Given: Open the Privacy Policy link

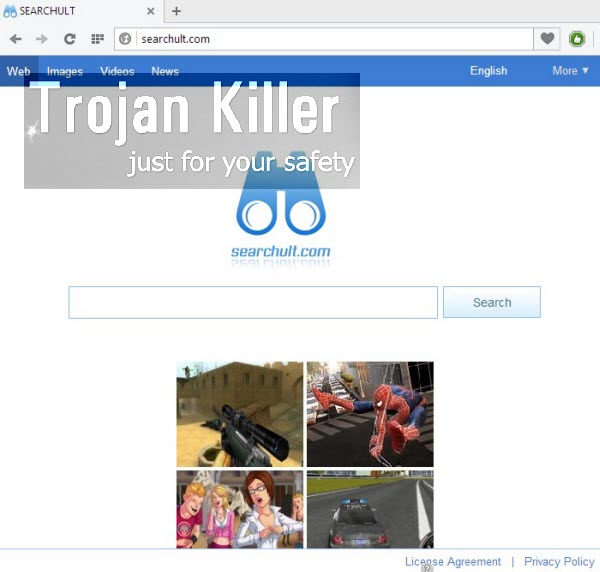Looking at the screenshot, I should coord(559,562).
